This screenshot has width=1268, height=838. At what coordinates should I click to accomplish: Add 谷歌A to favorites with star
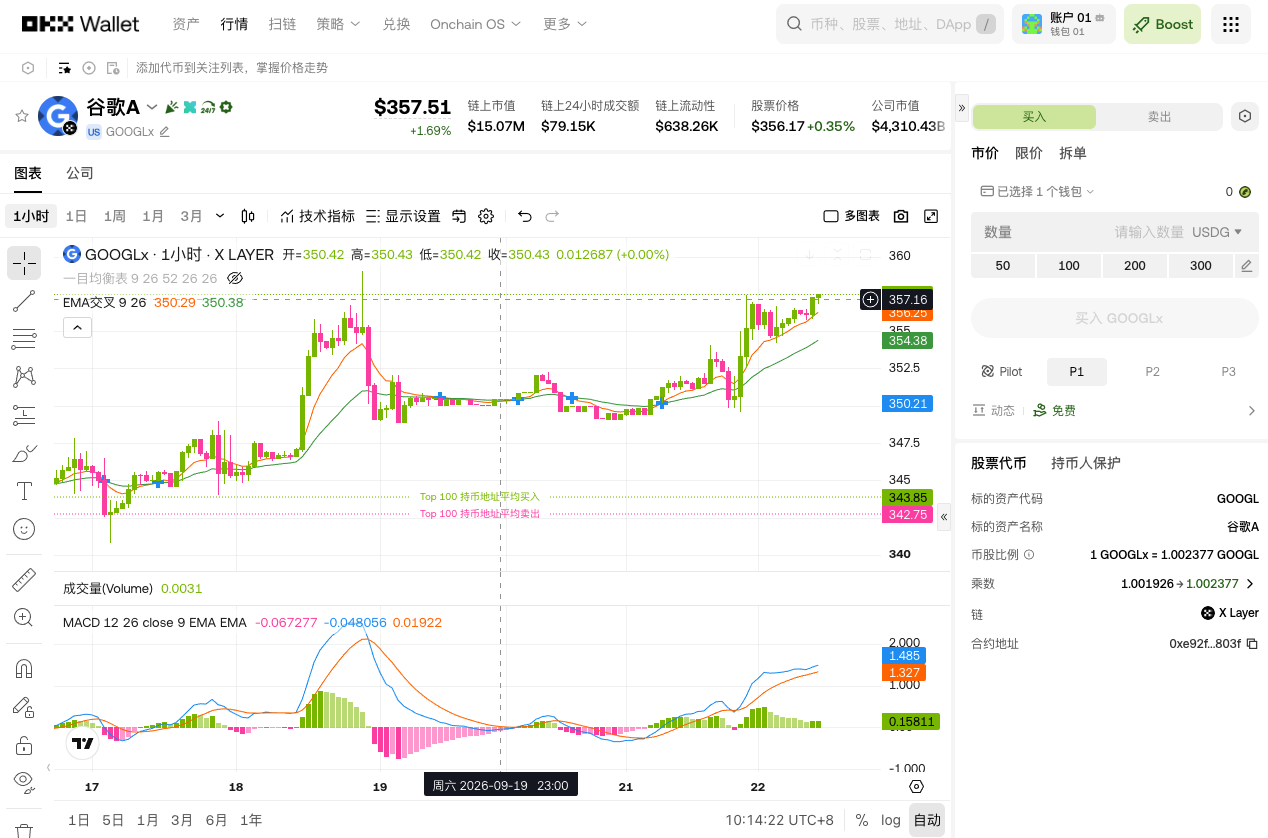pos(21,116)
